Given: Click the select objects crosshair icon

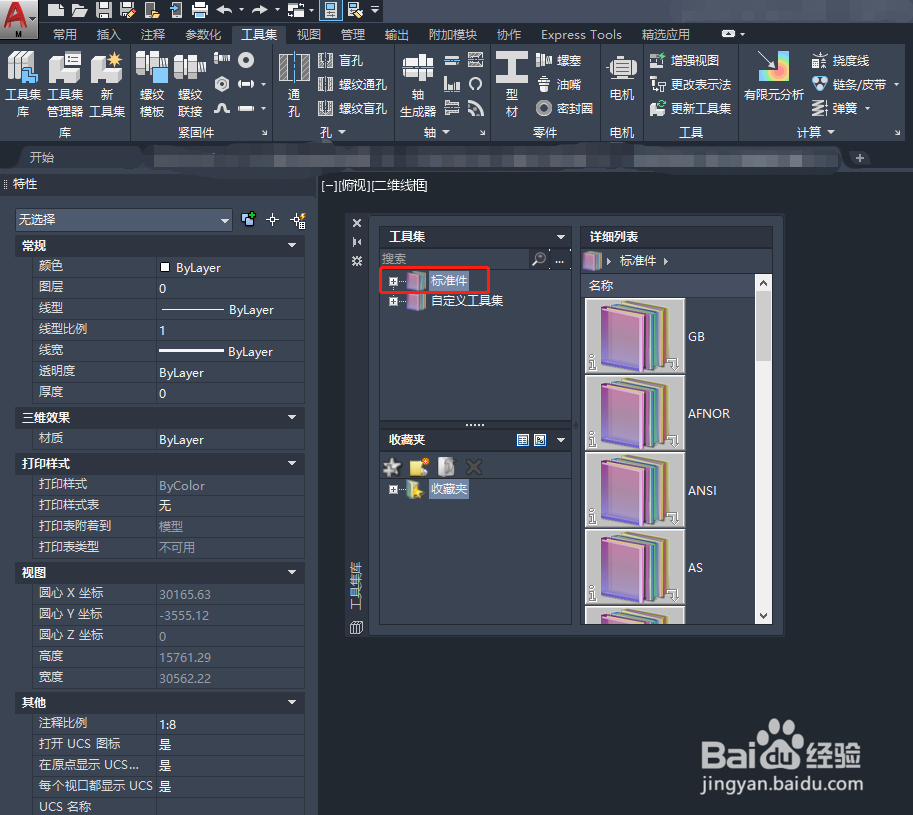Looking at the screenshot, I should pyautogui.click(x=273, y=219).
